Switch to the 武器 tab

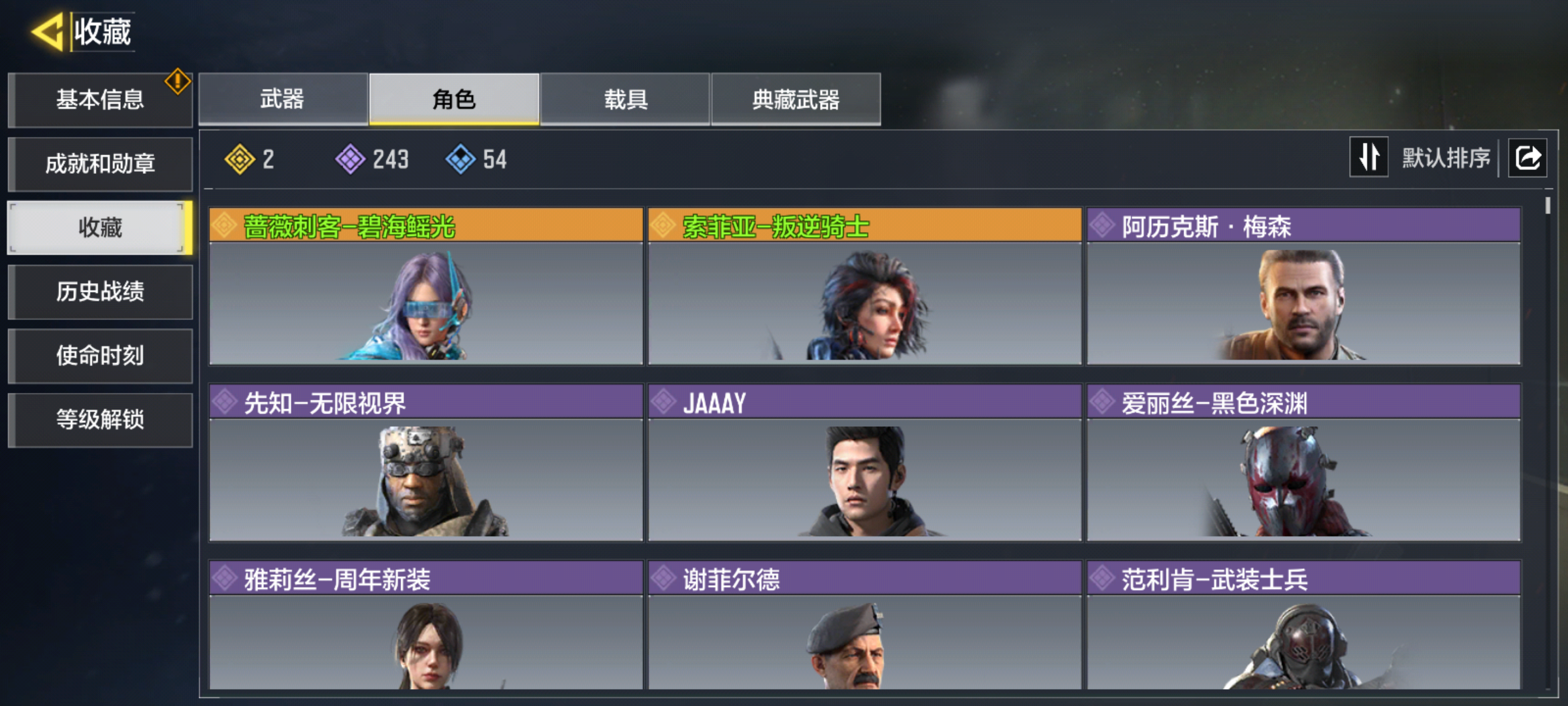click(283, 99)
